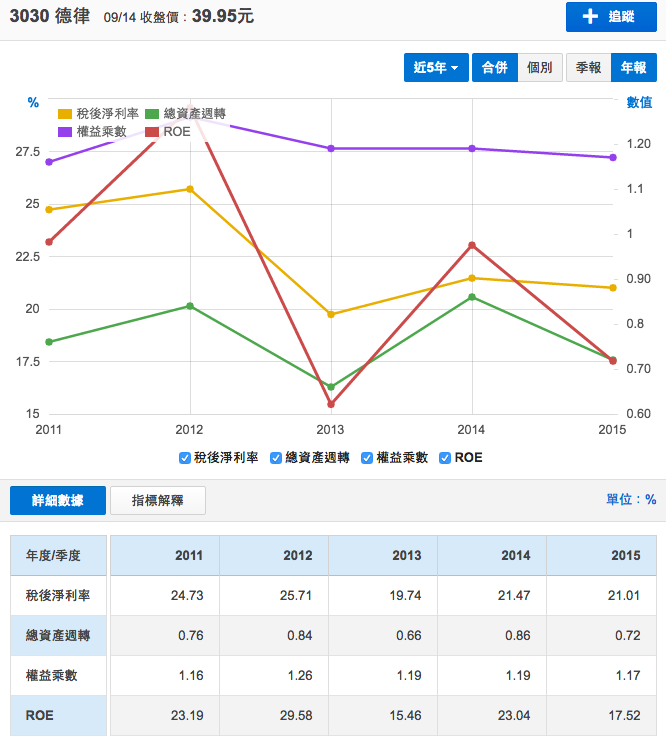
Task: Open the 詳細數據 tab
Action: (57, 500)
